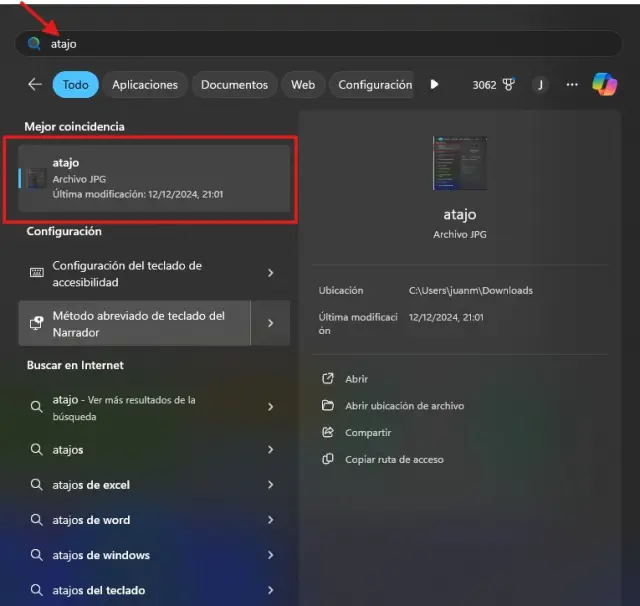Click the Abrir open icon
640x606 pixels.
[327, 379]
